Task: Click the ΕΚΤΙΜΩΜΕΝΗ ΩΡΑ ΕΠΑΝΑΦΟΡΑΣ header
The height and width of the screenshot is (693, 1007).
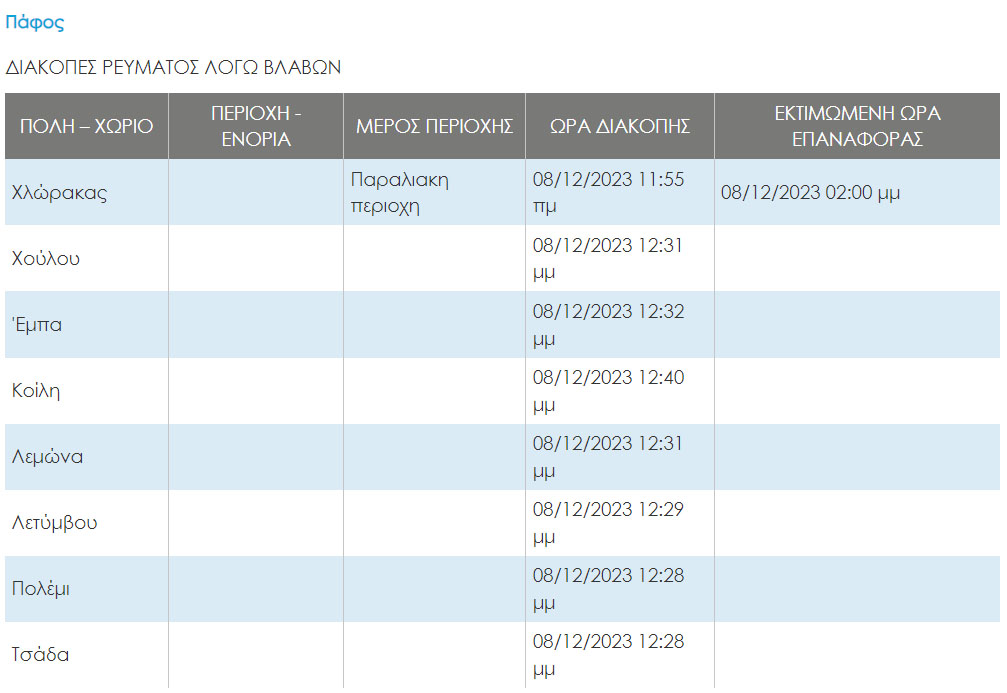Action: pos(857,126)
